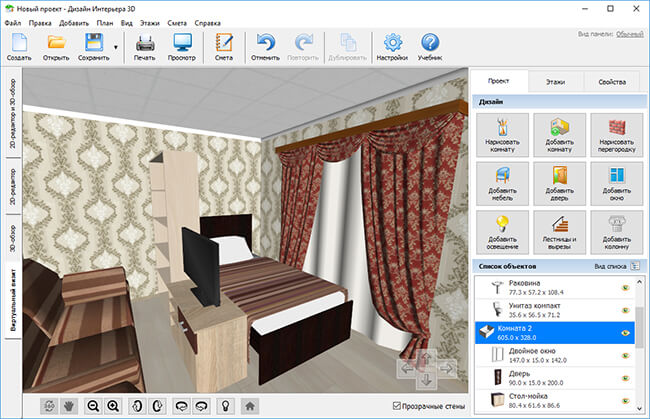Screen dimensions: 650x419
Task: Click the Повторить redo icon
Action: [303, 47]
